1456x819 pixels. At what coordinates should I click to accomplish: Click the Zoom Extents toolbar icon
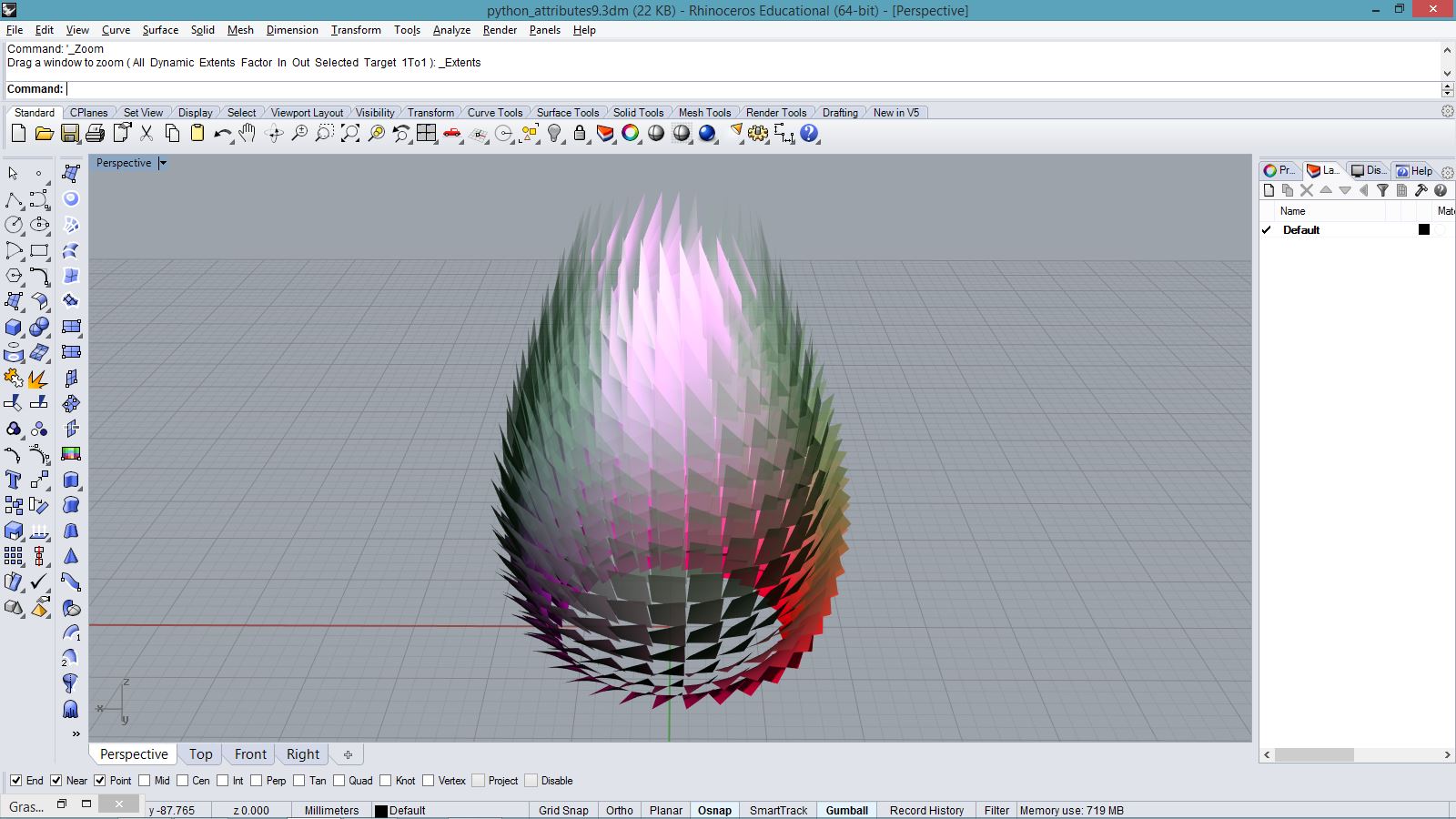(350, 134)
